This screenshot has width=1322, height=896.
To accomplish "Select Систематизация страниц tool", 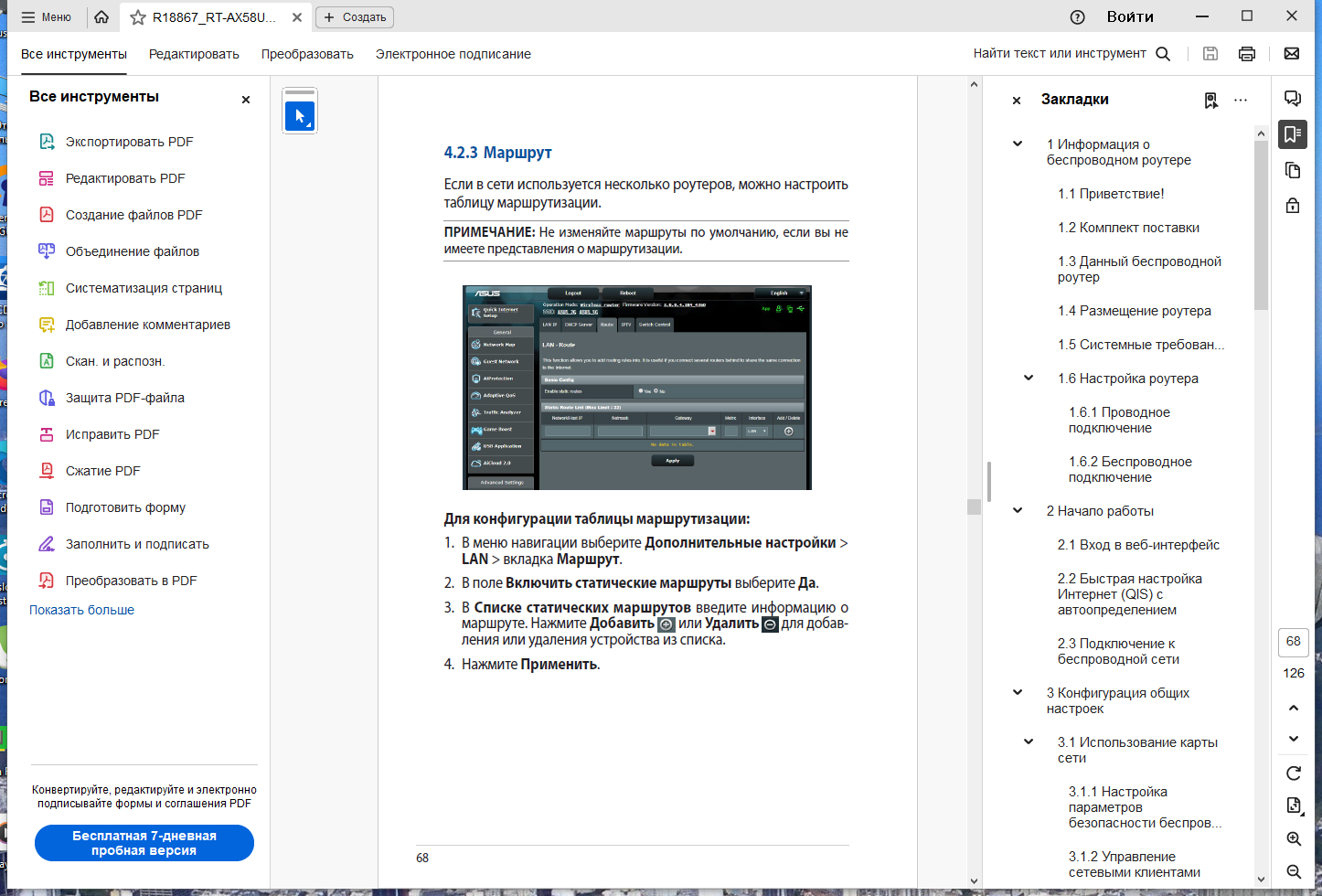I will click(144, 288).
